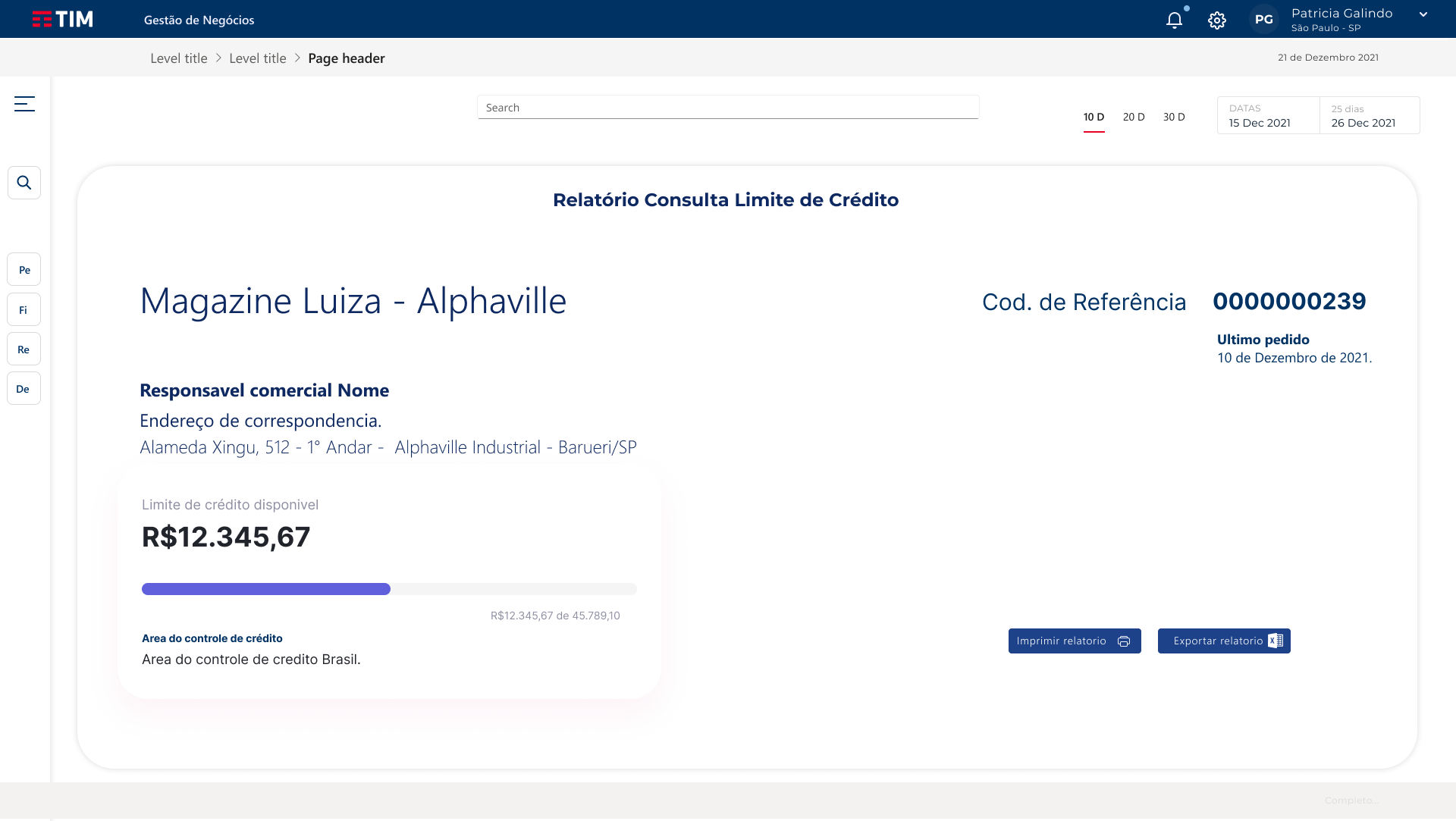Toggle the sidebar hamburger menu
The width and height of the screenshot is (1456, 821).
(x=24, y=104)
